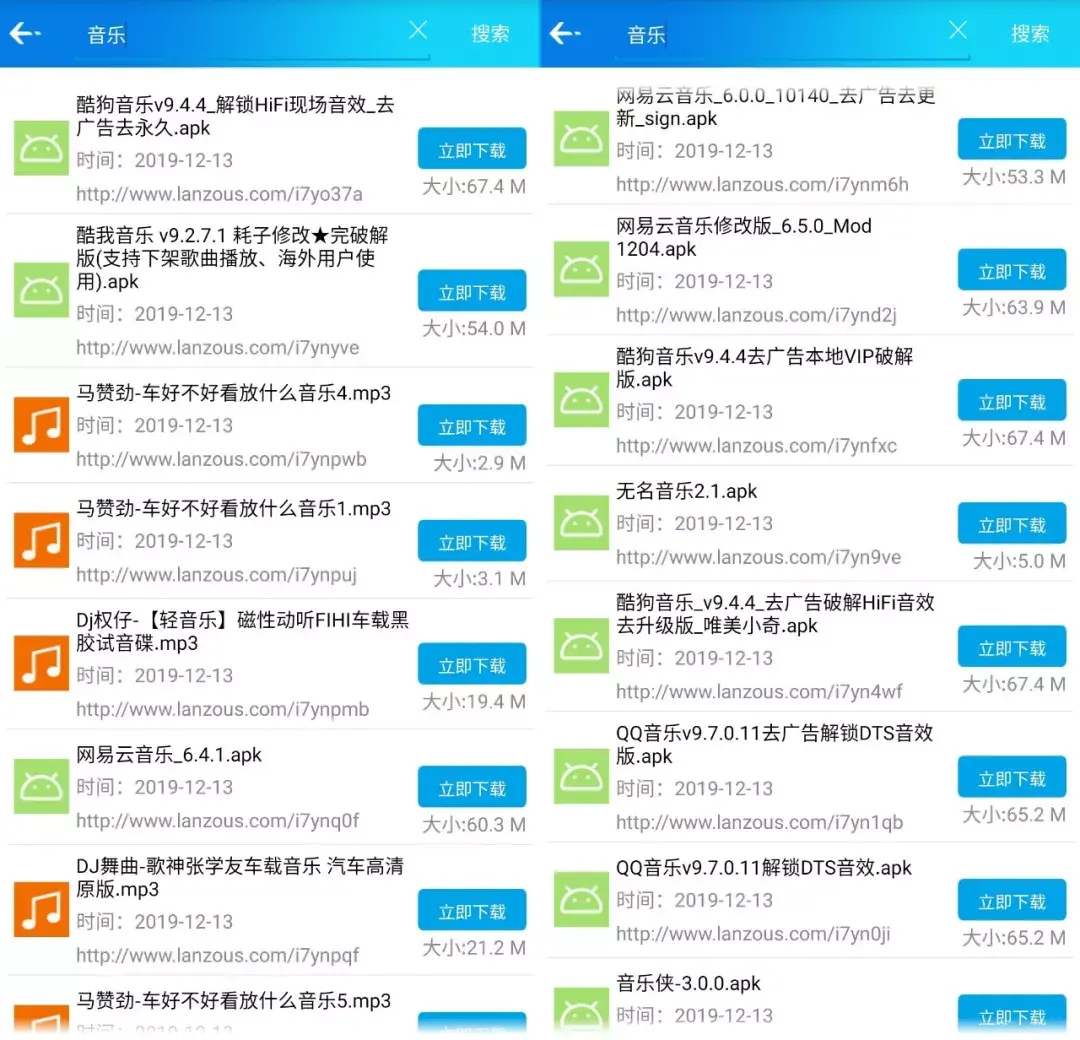Download 无名音乐2.1.apk
The height and width of the screenshot is (1040, 1080).
pyautogui.click(x=1012, y=523)
